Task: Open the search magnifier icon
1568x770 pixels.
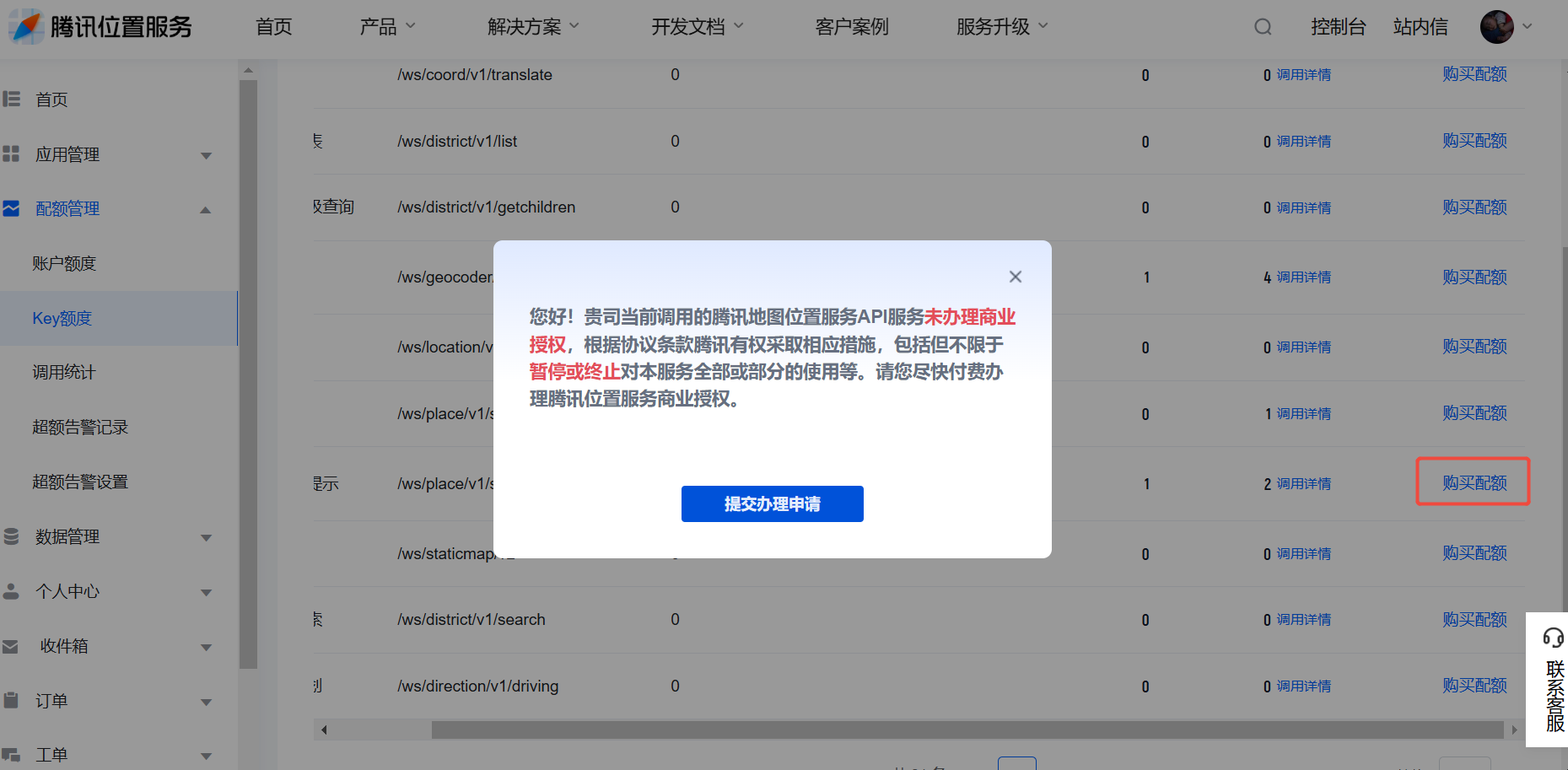Action: (x=1263, y=27)
